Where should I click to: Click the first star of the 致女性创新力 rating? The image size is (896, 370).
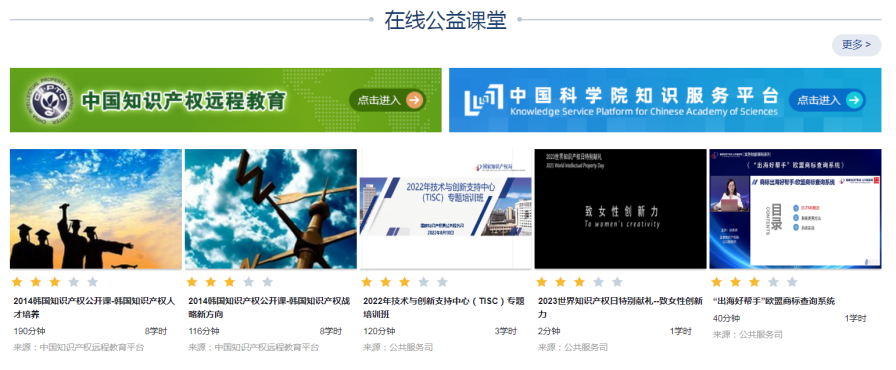point(542,282)
